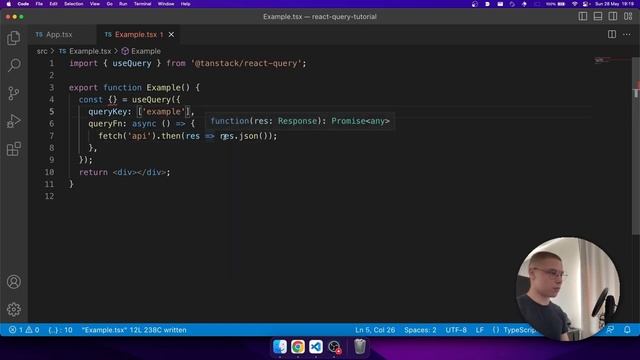Open the Help menu

(185, 4)
